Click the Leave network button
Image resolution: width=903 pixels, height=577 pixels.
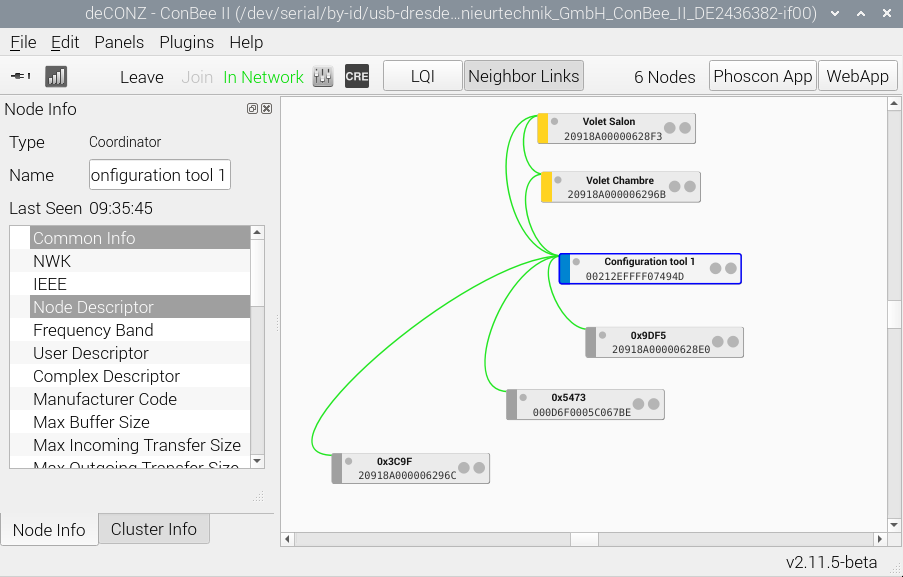coord(142,77)
